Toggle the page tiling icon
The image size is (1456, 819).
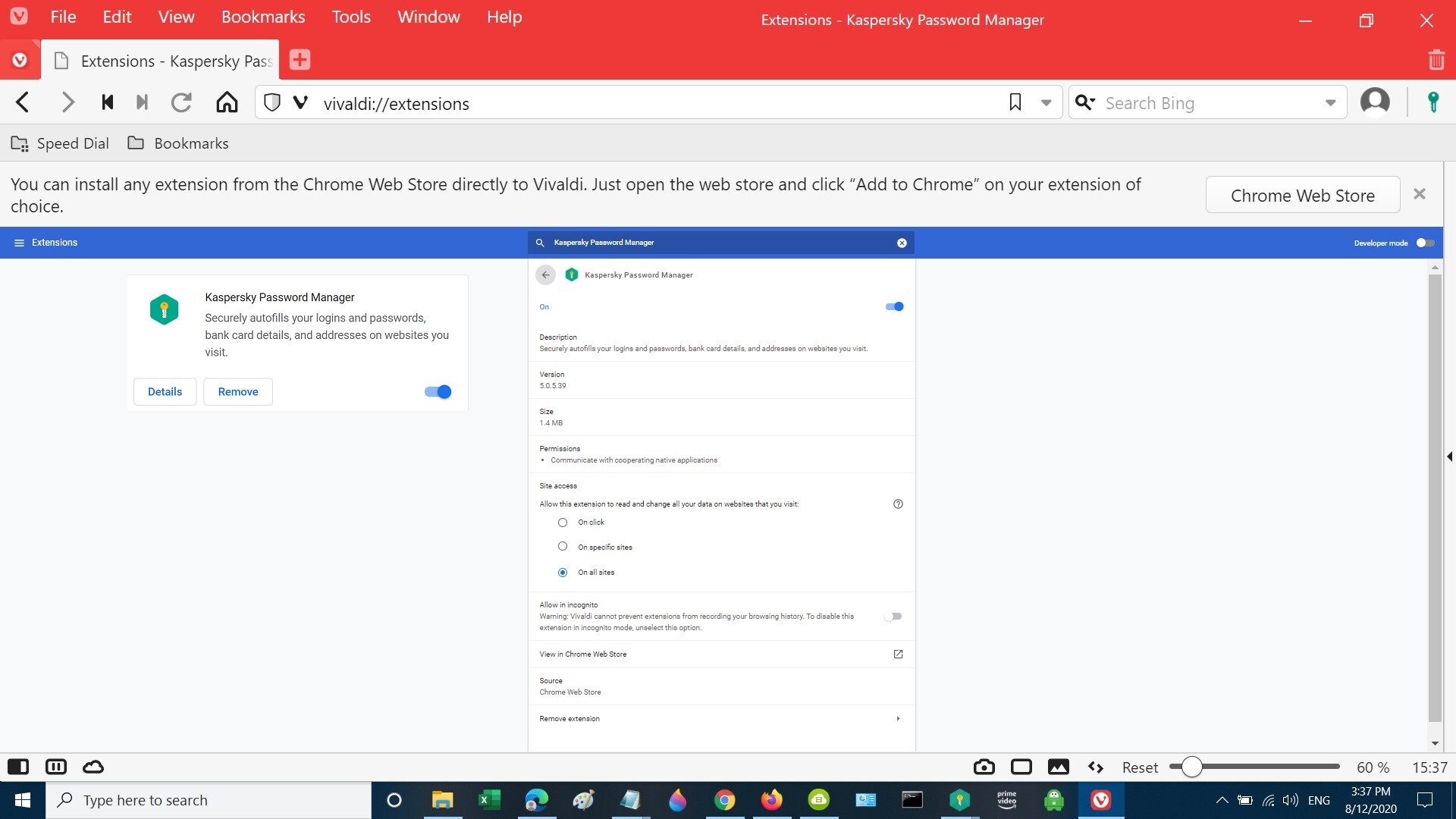pyautogui.click(x=1021, y=767)
